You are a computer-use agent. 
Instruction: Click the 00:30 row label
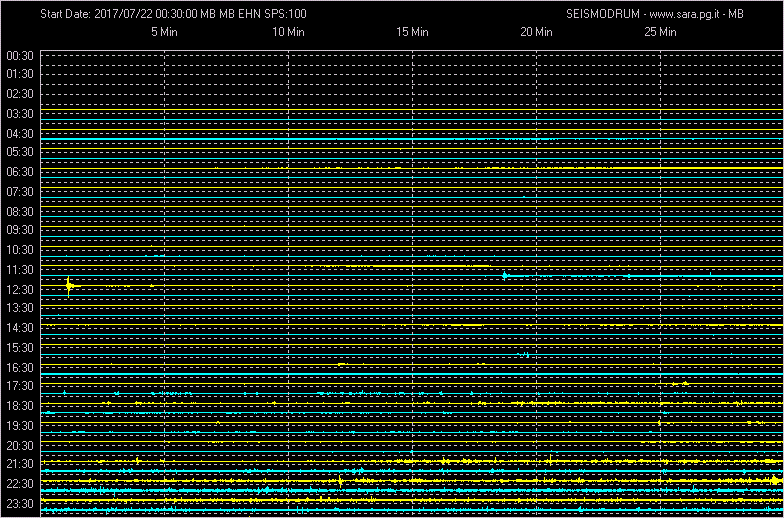click(x=21, y=55)
